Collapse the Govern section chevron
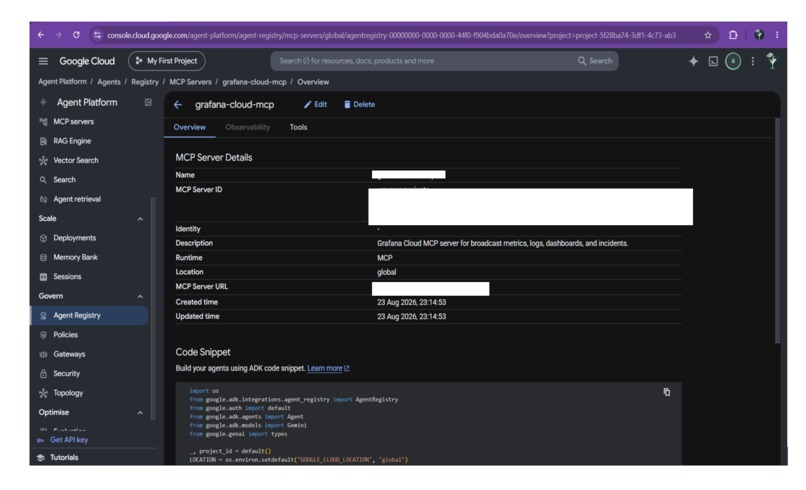This screenshot has height=490, width=806. [140, 297]
